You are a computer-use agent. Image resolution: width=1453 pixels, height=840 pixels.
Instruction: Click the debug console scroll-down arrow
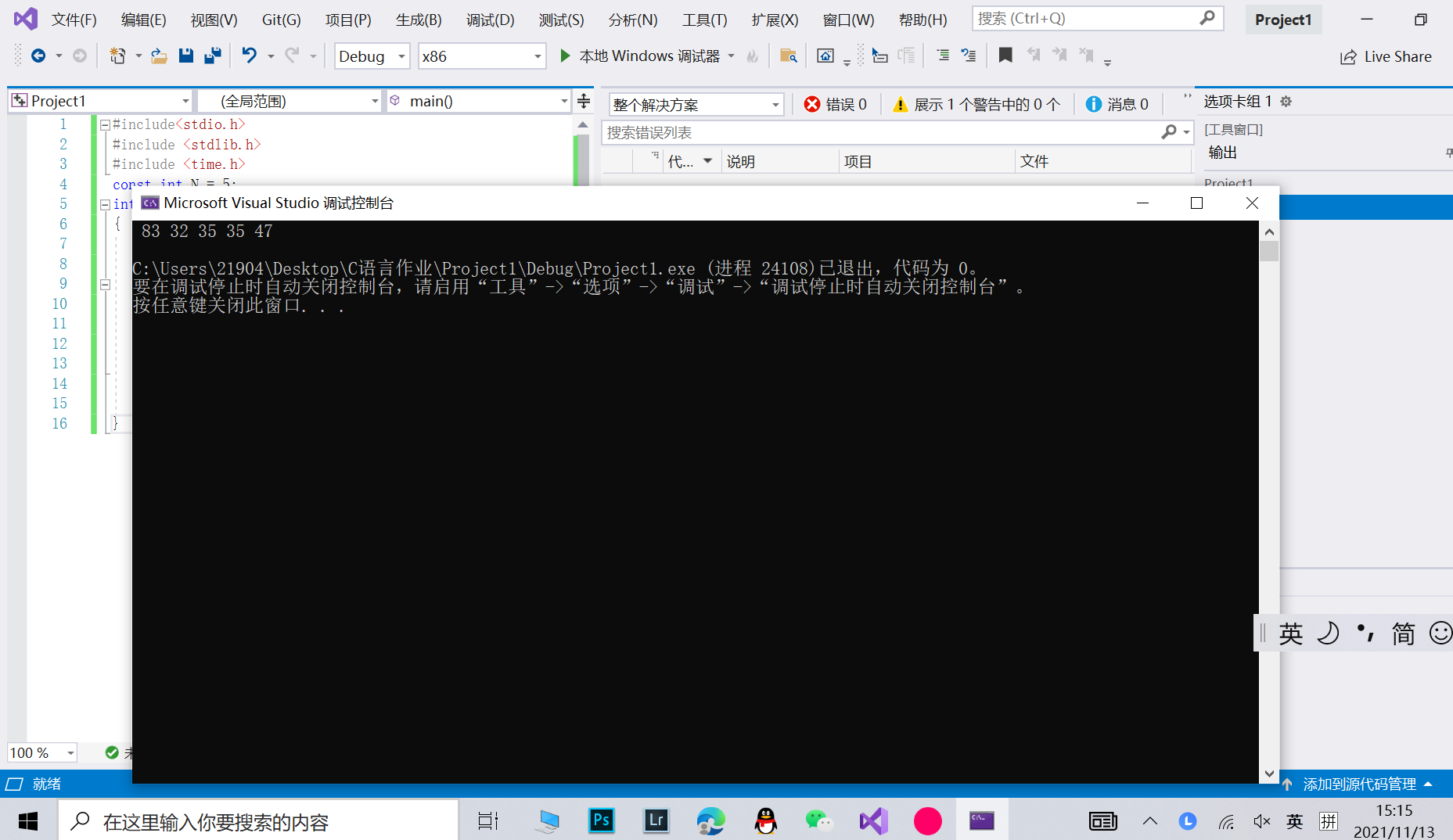click(1269, 774)
